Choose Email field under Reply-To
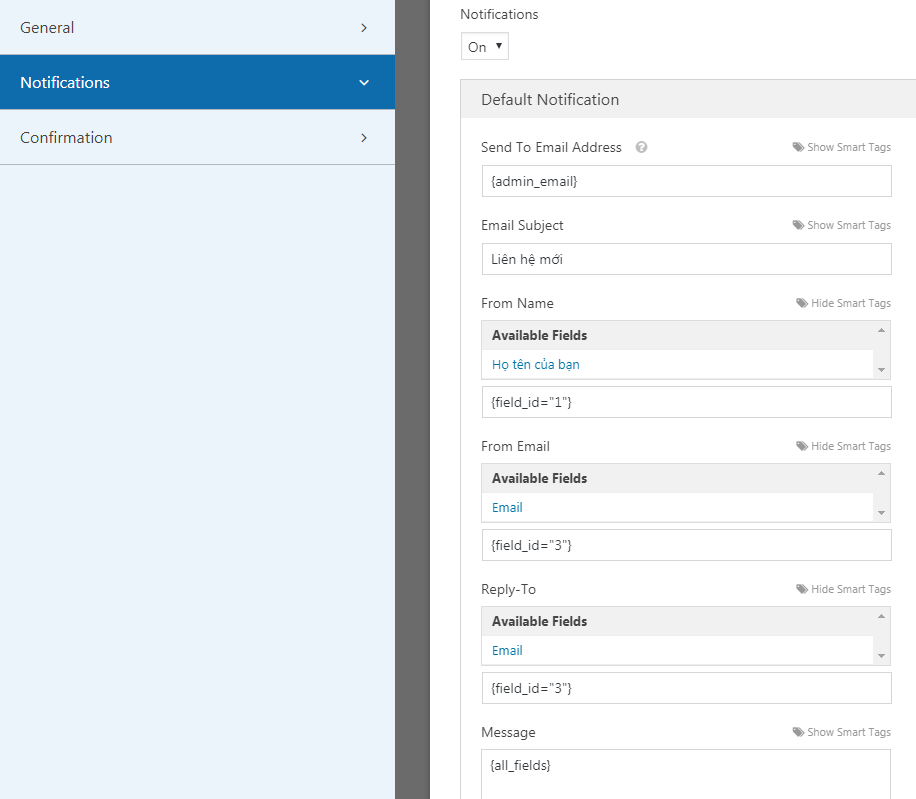The image size is (916, 799). pos(507,650)
